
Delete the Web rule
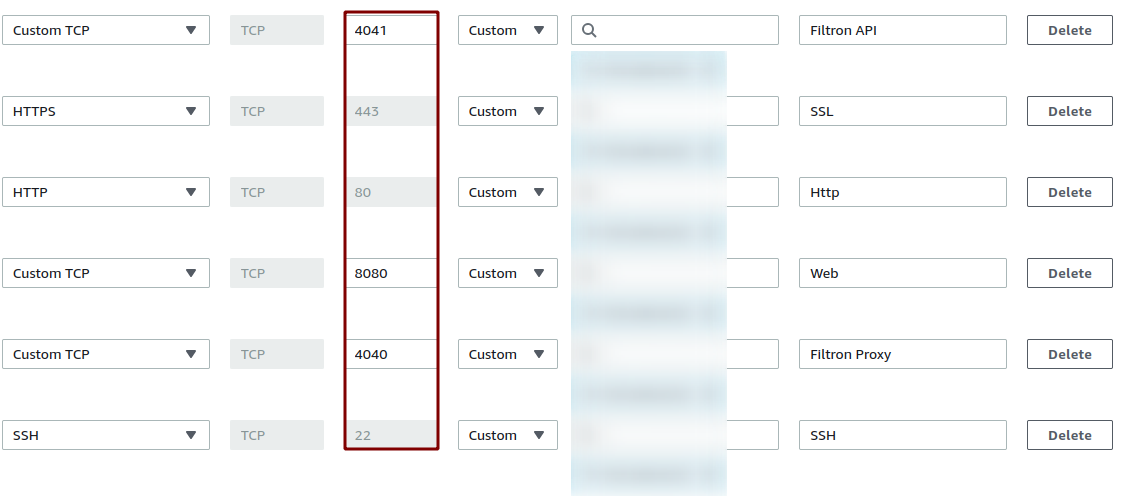coord(1069,273)
